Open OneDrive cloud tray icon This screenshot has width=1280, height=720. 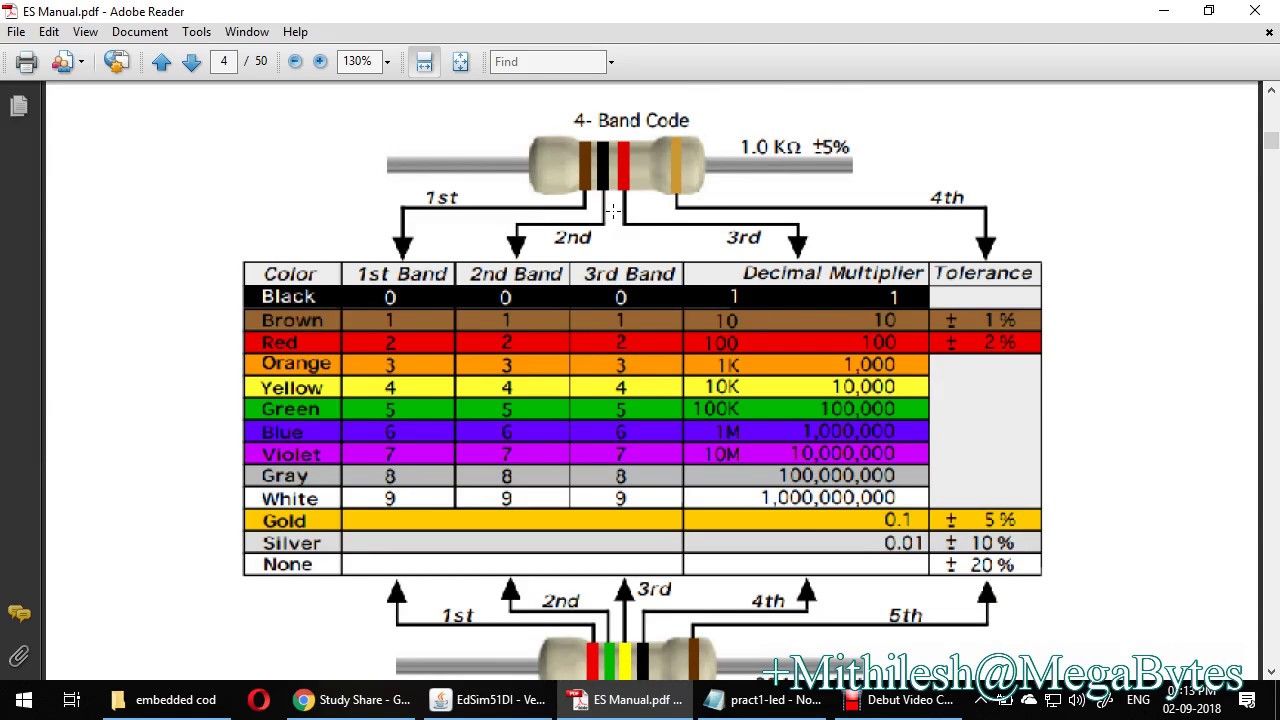[x=1029, y=700]
